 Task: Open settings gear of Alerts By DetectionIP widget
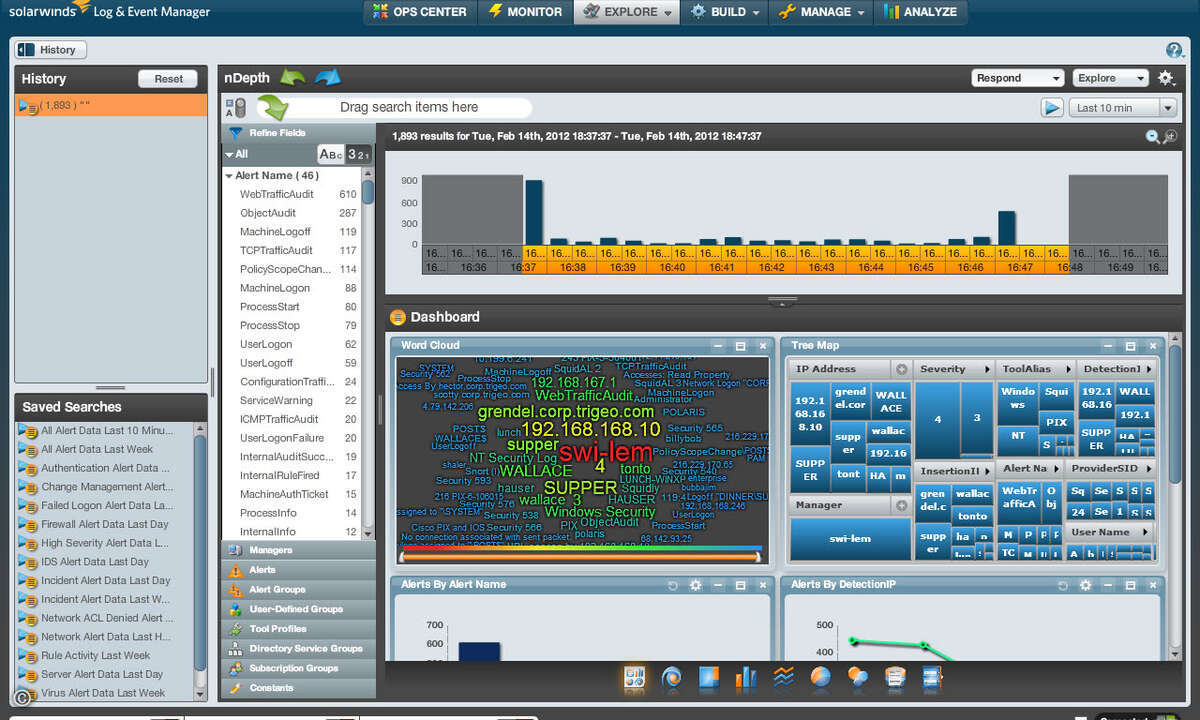pyautogui.click(x=1086, y=585)
